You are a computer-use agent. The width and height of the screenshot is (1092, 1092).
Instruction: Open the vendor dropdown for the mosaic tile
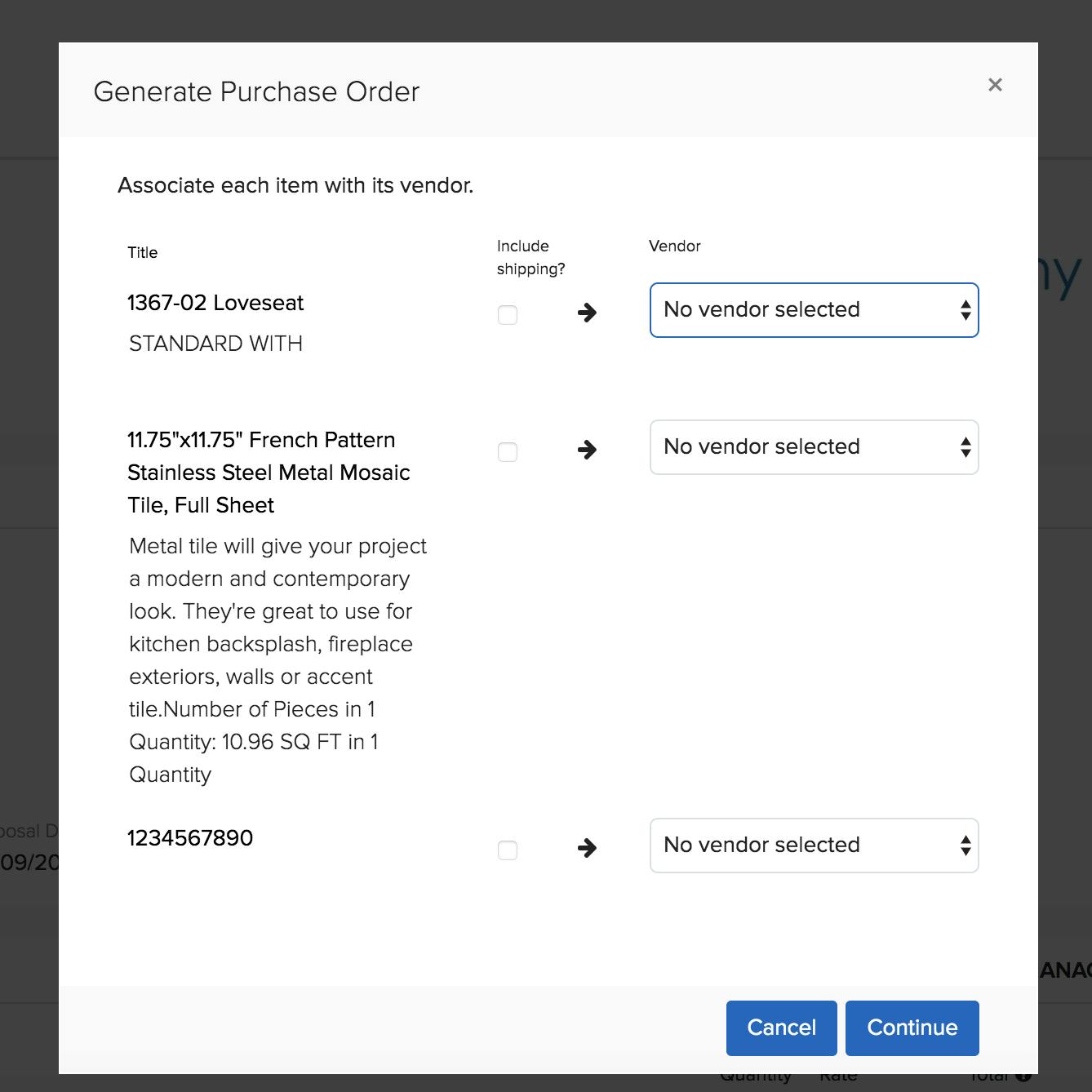coord(814,447)
